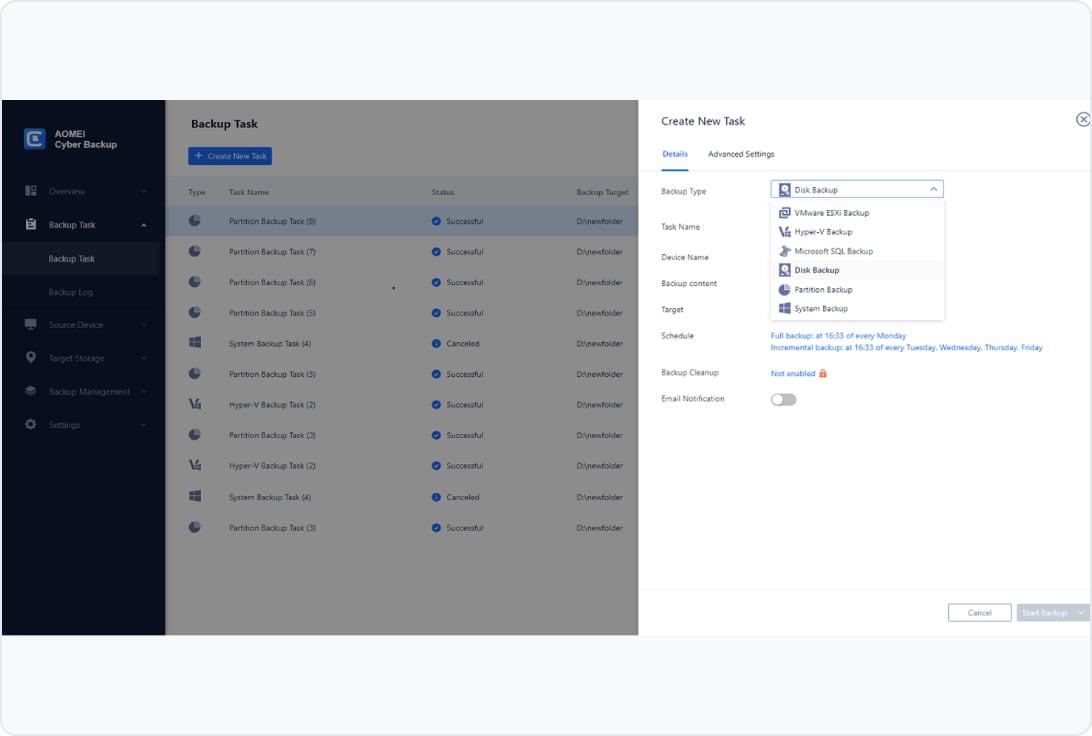The width and height of the screenshot is (1092, 736).
Task: Click the Target Storage location pin icon
Action: click(x=31, y=358)
